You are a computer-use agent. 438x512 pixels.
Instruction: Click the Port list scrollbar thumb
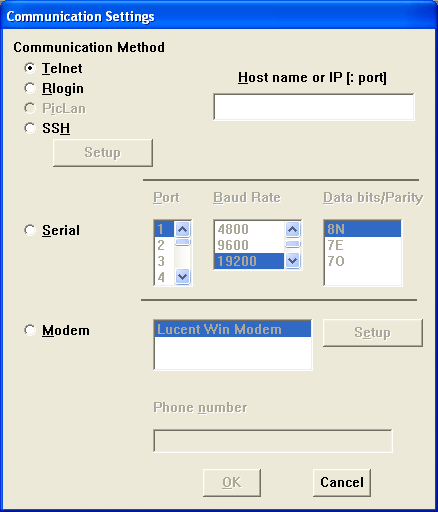pos(182,242)
